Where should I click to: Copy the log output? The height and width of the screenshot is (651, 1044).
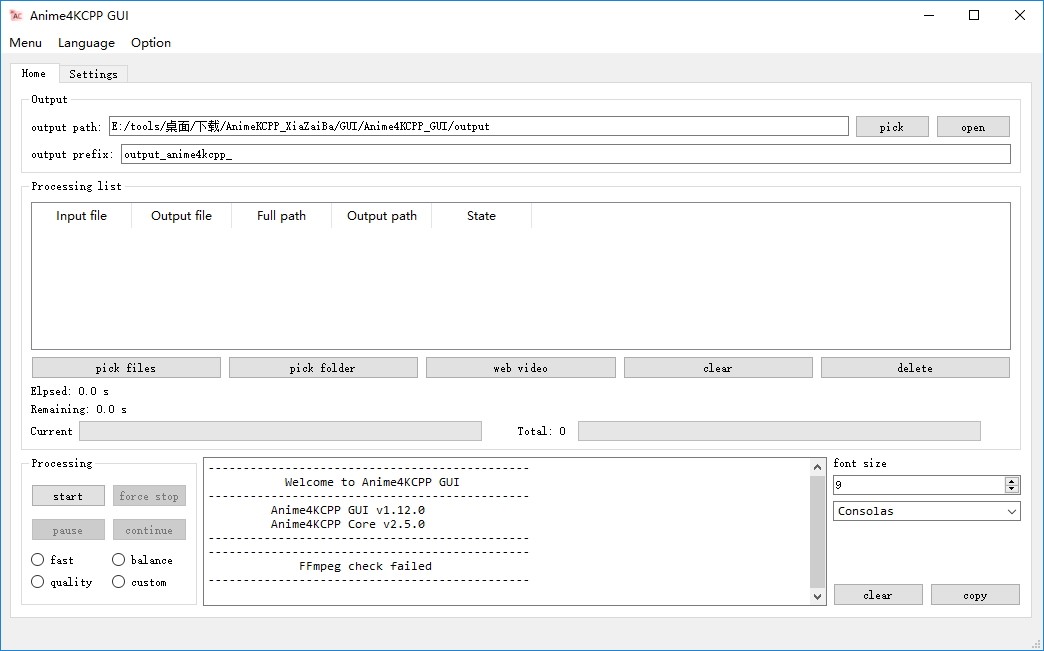click(975, 595)
